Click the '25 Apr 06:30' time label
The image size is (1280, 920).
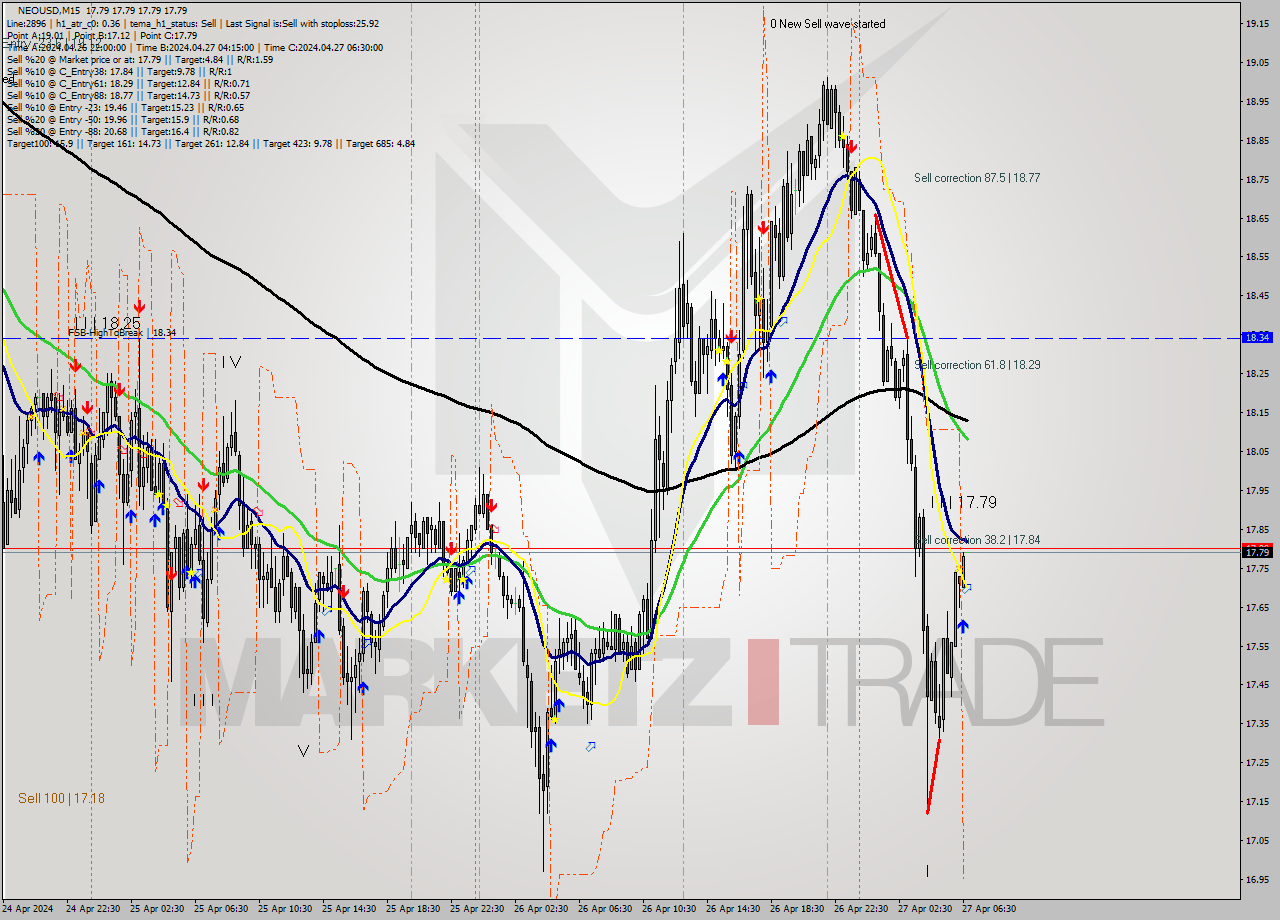(x=221, y=909)
